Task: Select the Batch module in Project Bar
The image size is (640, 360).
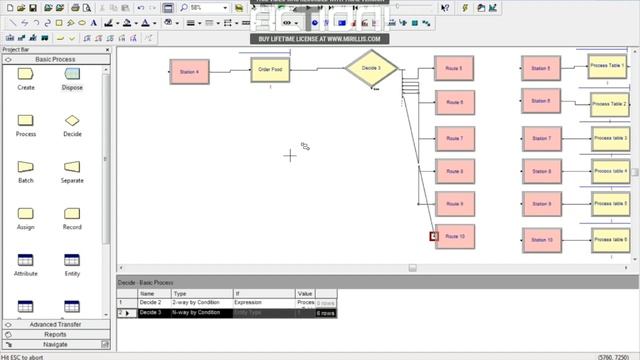Action: 26,172
